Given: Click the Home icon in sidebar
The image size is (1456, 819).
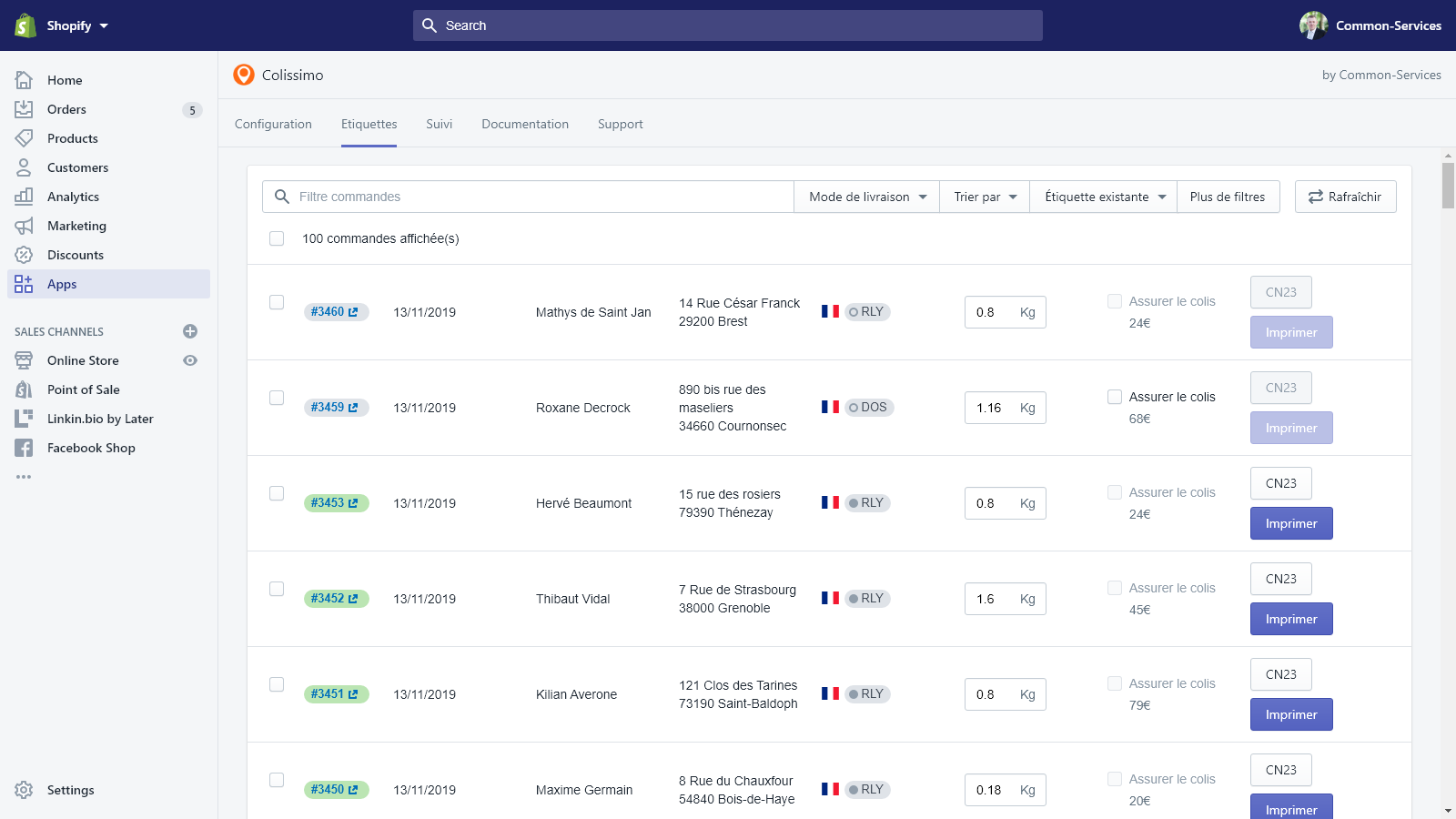Looking at the screenshot, I should click(24, 80).
